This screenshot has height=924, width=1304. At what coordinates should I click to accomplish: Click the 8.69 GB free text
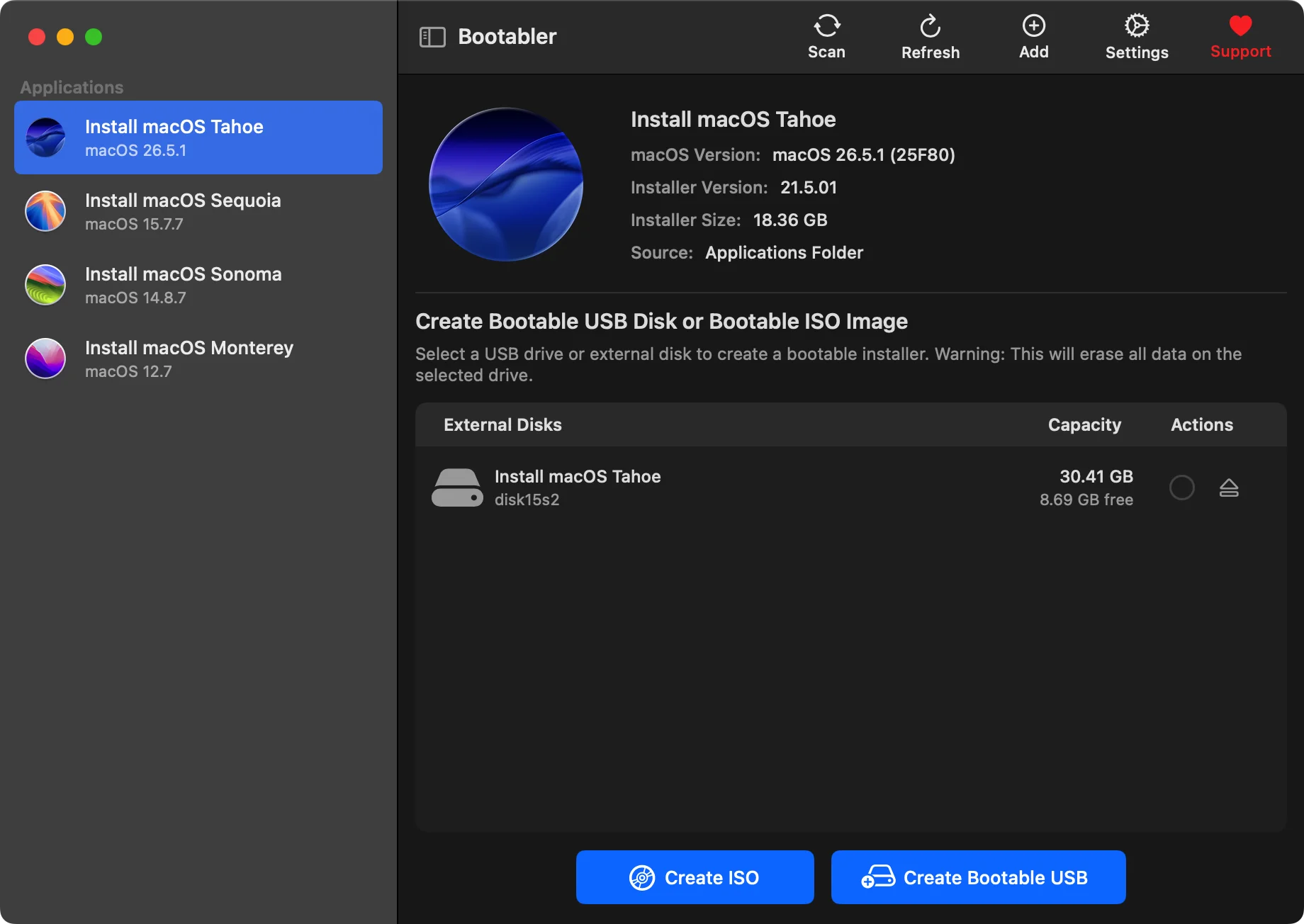[1086, 500]
